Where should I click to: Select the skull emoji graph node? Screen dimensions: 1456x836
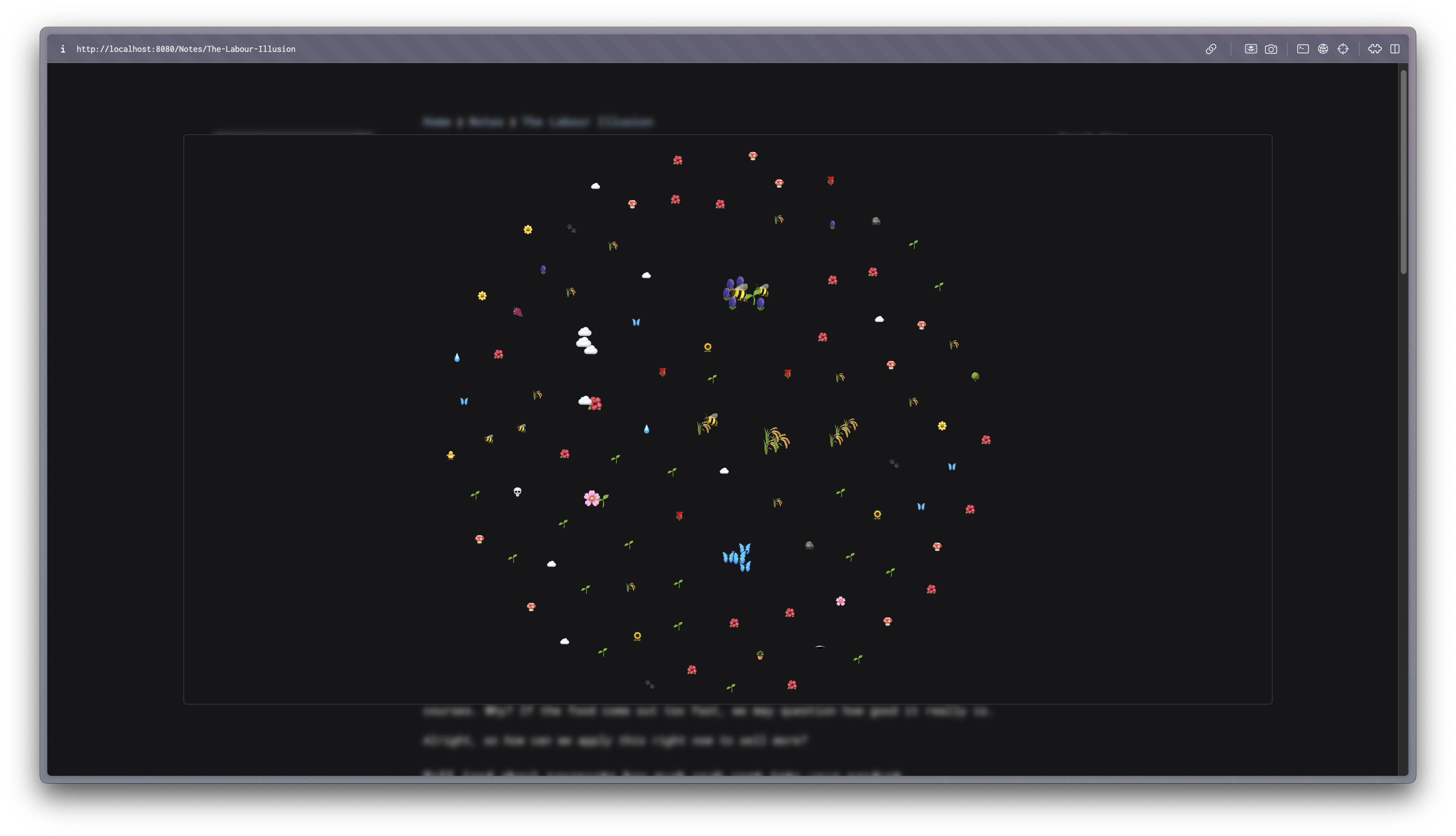coord(517,492)
